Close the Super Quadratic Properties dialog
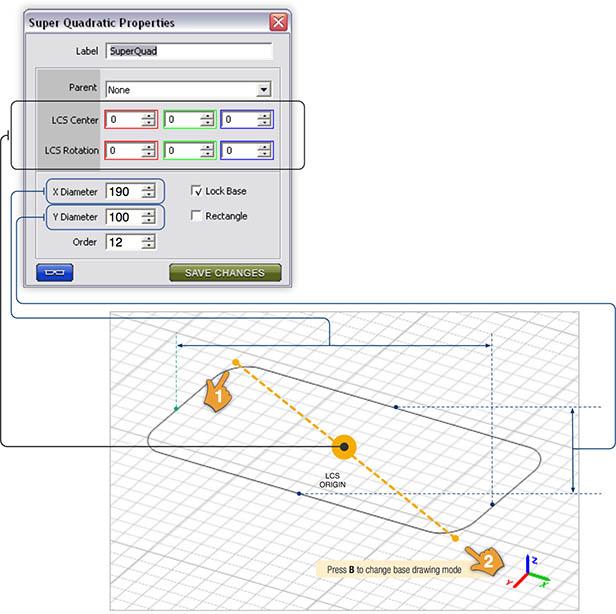Image resolution: width=616 pixels, height=614 pixels. pyautogui.click(x=279, y=22)
